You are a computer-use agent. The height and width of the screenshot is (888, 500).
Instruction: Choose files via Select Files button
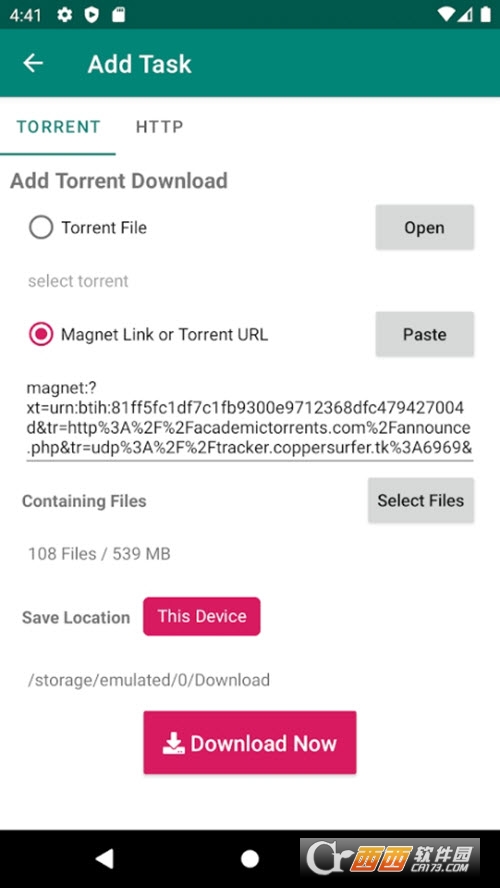point(421,500)
